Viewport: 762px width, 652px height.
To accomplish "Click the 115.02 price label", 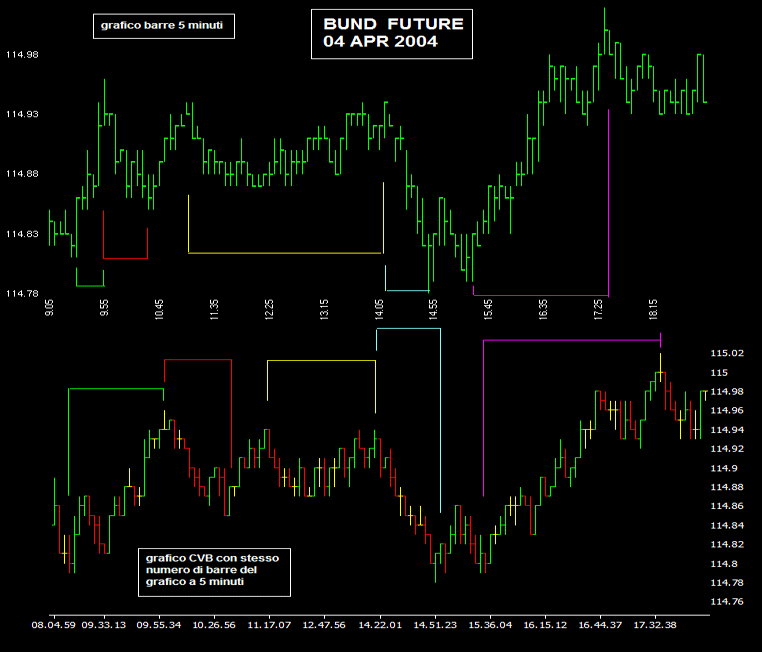I will [x=727, y=353].
